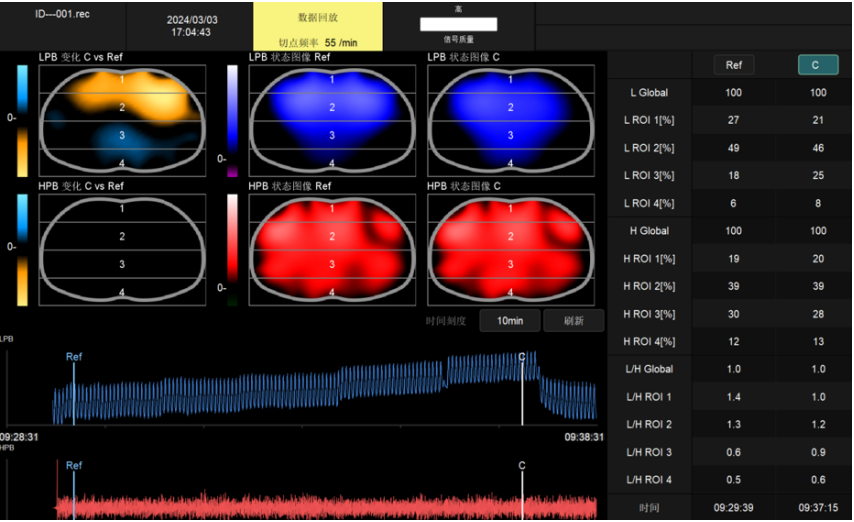The width and height of the screenshot is (854, 522).
Task: Click the H ROI 1[%] row label
Action: click(x=649, y=259)
